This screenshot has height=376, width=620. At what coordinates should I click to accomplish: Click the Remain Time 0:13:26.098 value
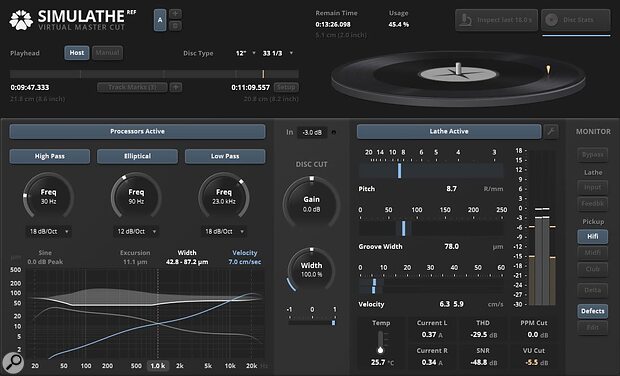coord(333,25)
